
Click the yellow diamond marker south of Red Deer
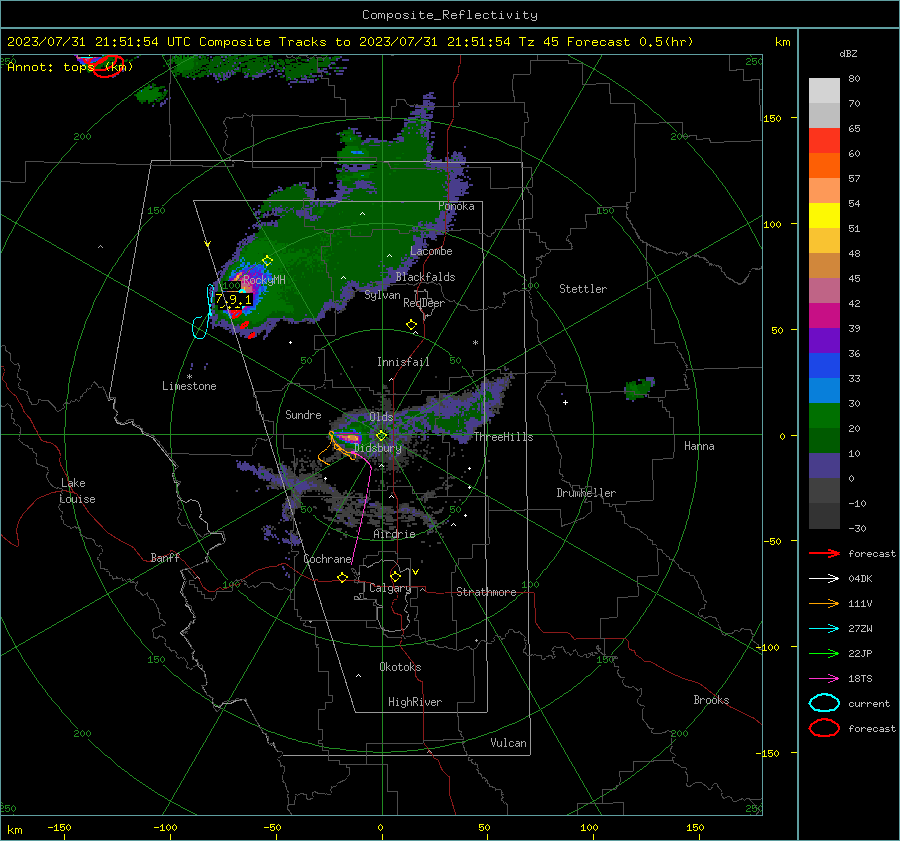click(x=412, y=325)
